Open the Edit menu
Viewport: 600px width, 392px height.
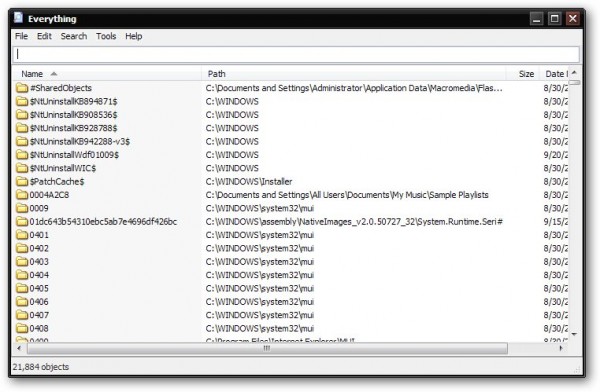pos(44,36)
